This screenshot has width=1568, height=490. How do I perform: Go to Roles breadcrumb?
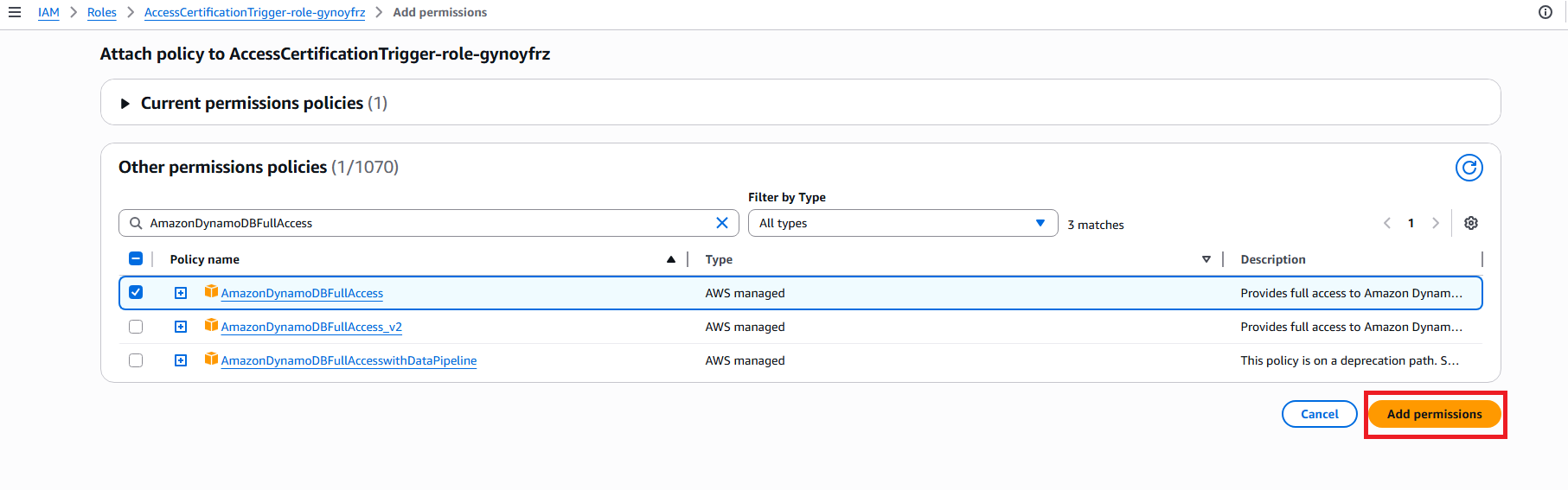click(102, 12)
